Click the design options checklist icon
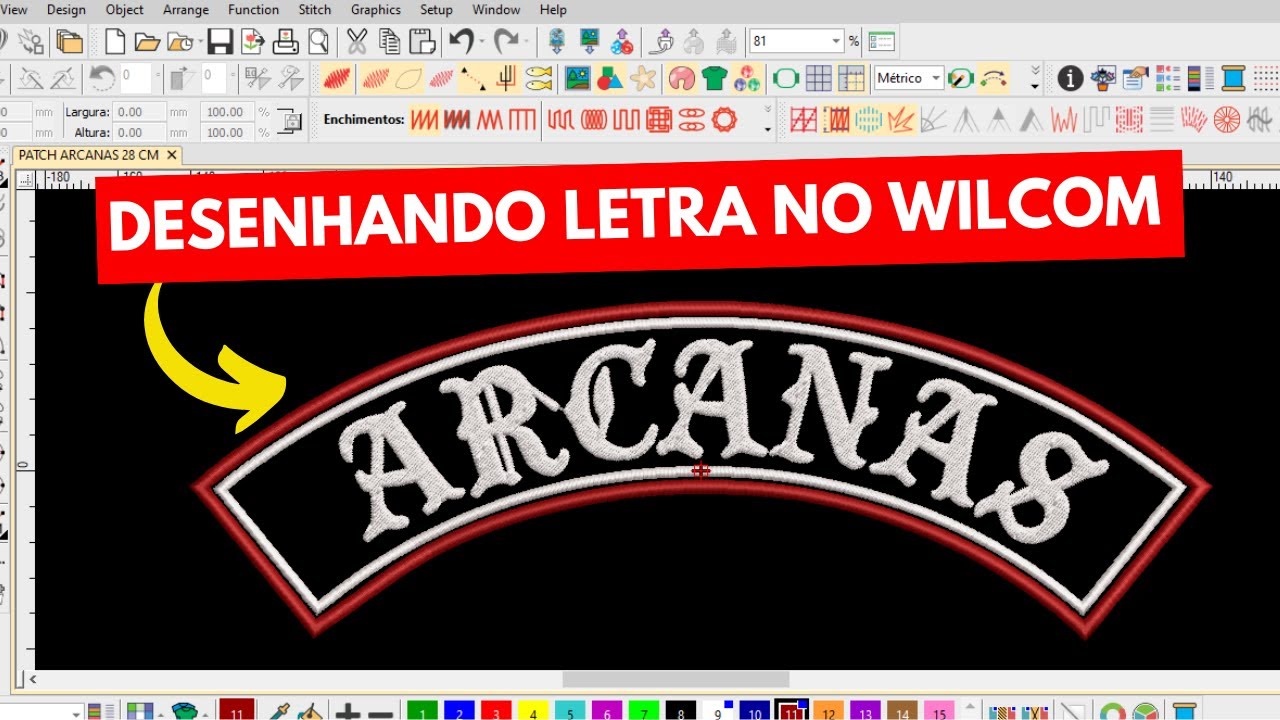 click(x=882, y=42)
